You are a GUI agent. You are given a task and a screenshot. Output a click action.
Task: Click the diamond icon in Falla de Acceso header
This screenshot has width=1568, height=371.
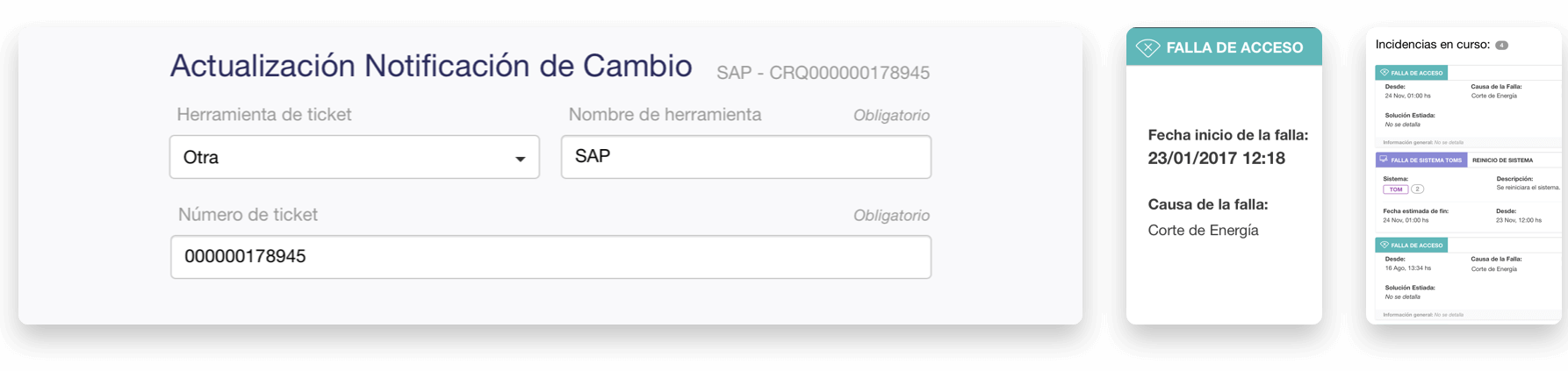(x=1147, y=47)
